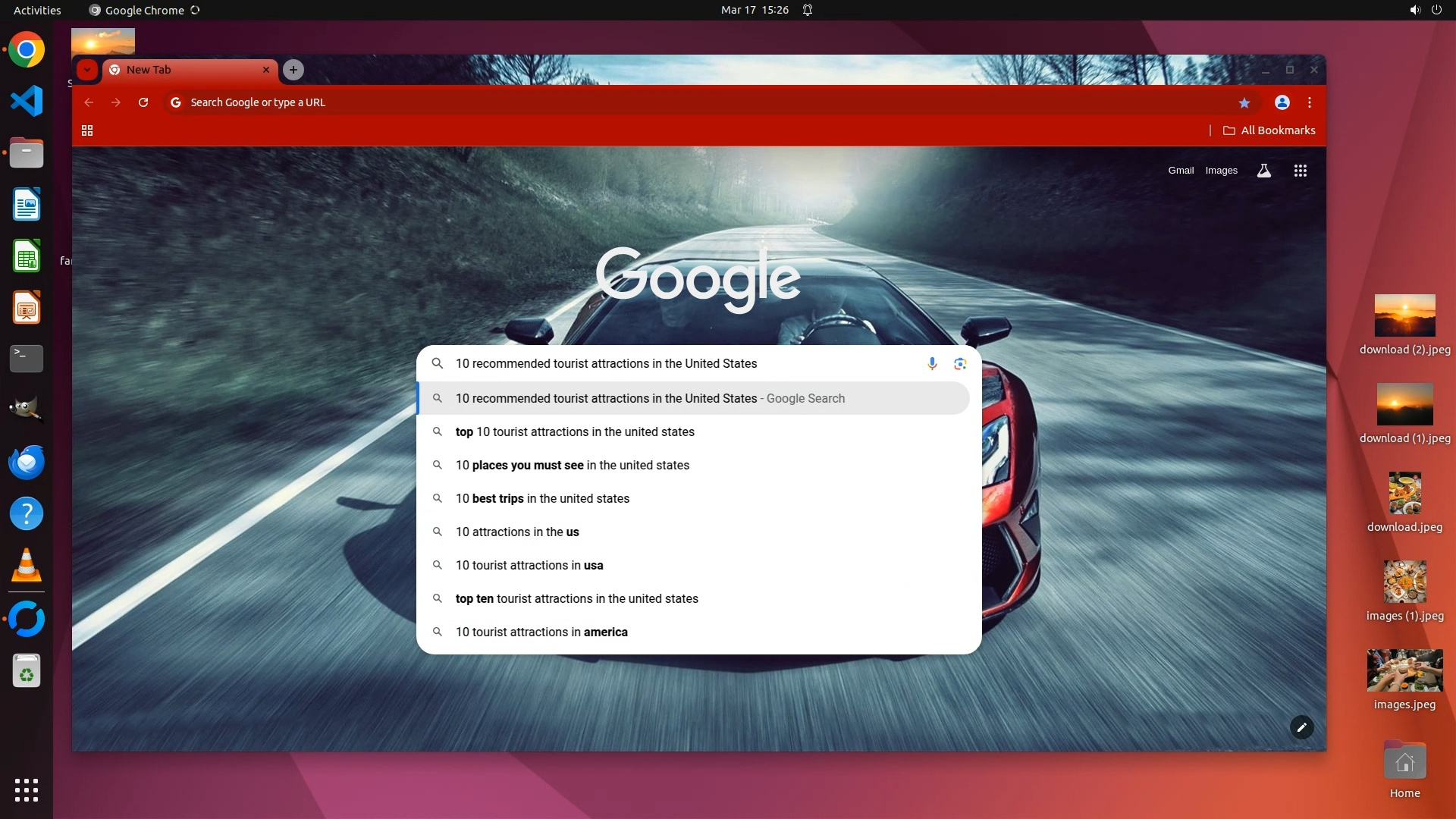Open the Google apps grid

1300,171
